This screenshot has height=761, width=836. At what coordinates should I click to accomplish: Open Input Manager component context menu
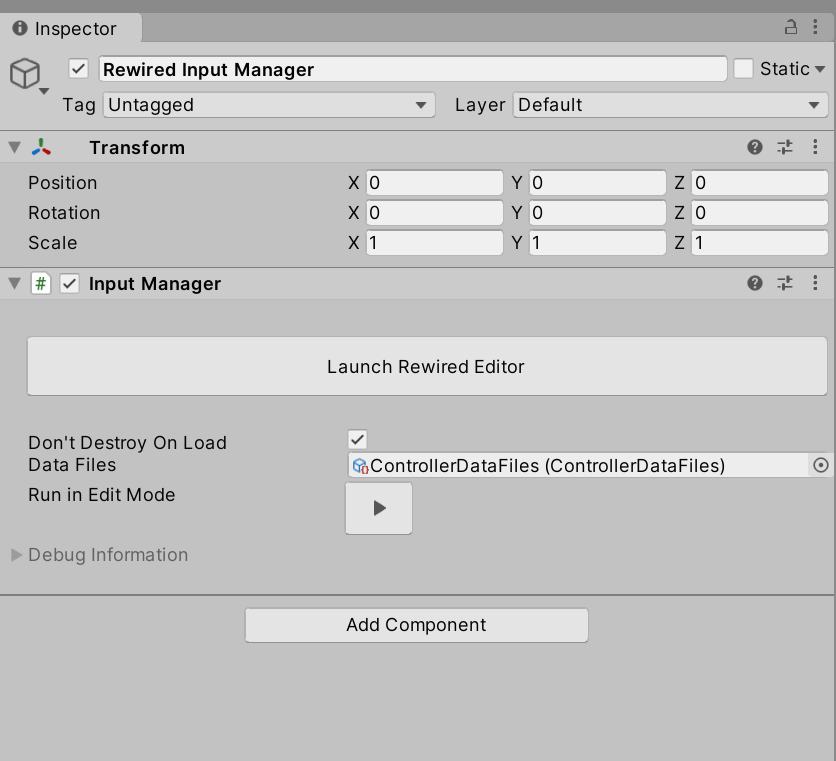[x=815, y=283]
